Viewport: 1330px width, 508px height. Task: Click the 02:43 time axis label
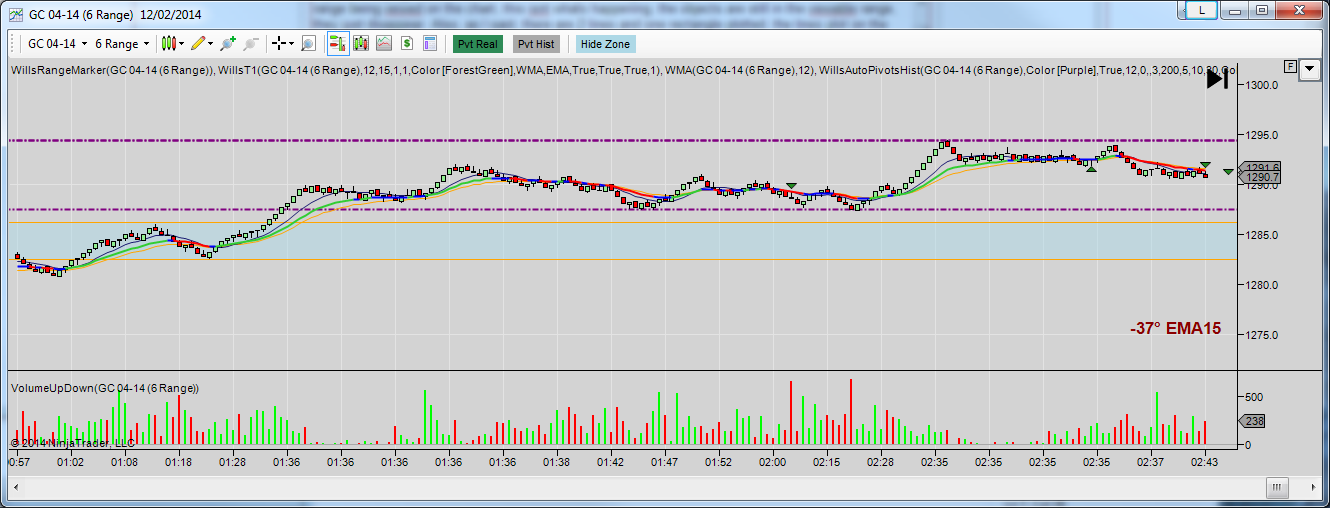pos(1204,462)
